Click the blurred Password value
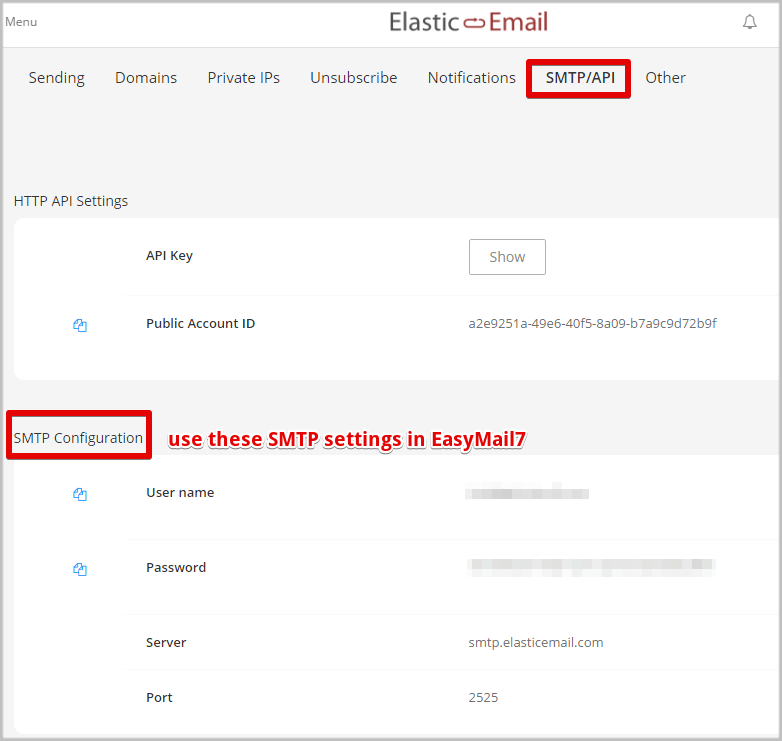Viewport: 782px width, 741px height. [x=591, y=566]
